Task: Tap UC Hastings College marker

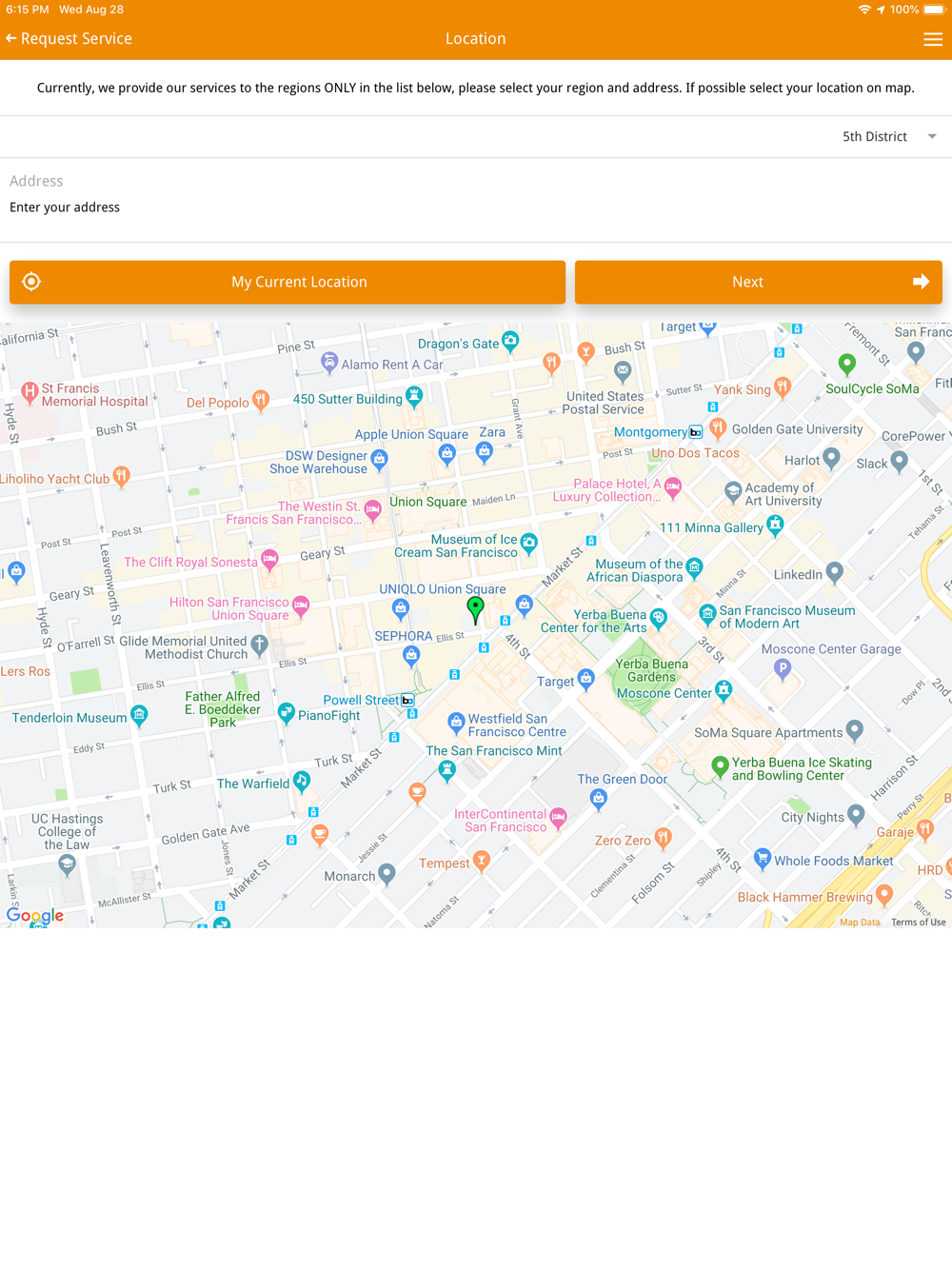Action: (x=67, y=863)
